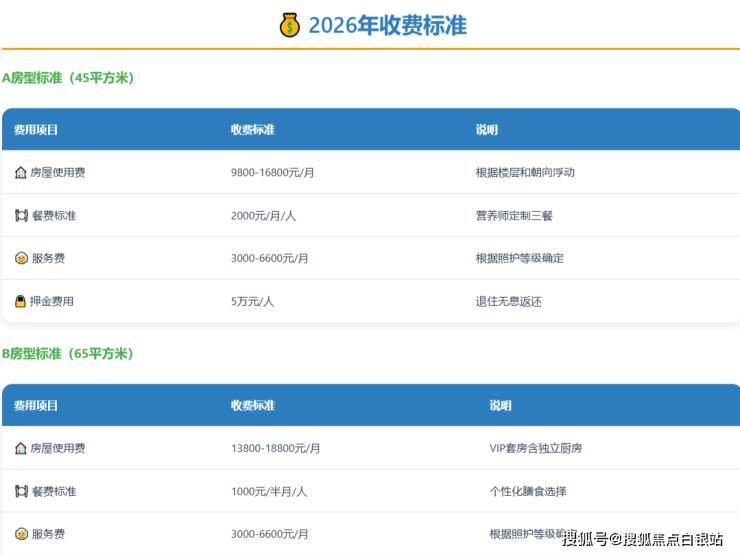Image resolution: width=740 pixels, height=555 pixels.
Task: Click the 搜狐号@搜狐焦点白银站 watermark
Action: tap(642, 540)
